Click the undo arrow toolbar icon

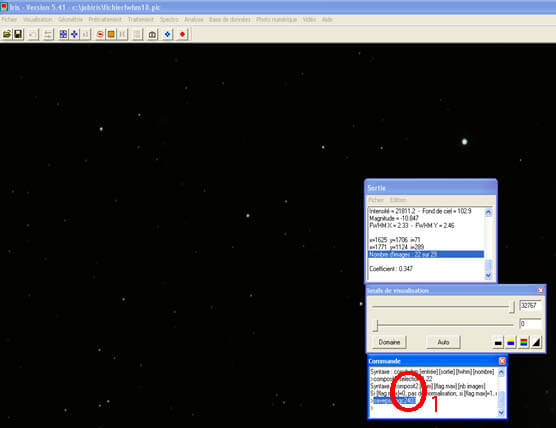click(x=33, y=34)
